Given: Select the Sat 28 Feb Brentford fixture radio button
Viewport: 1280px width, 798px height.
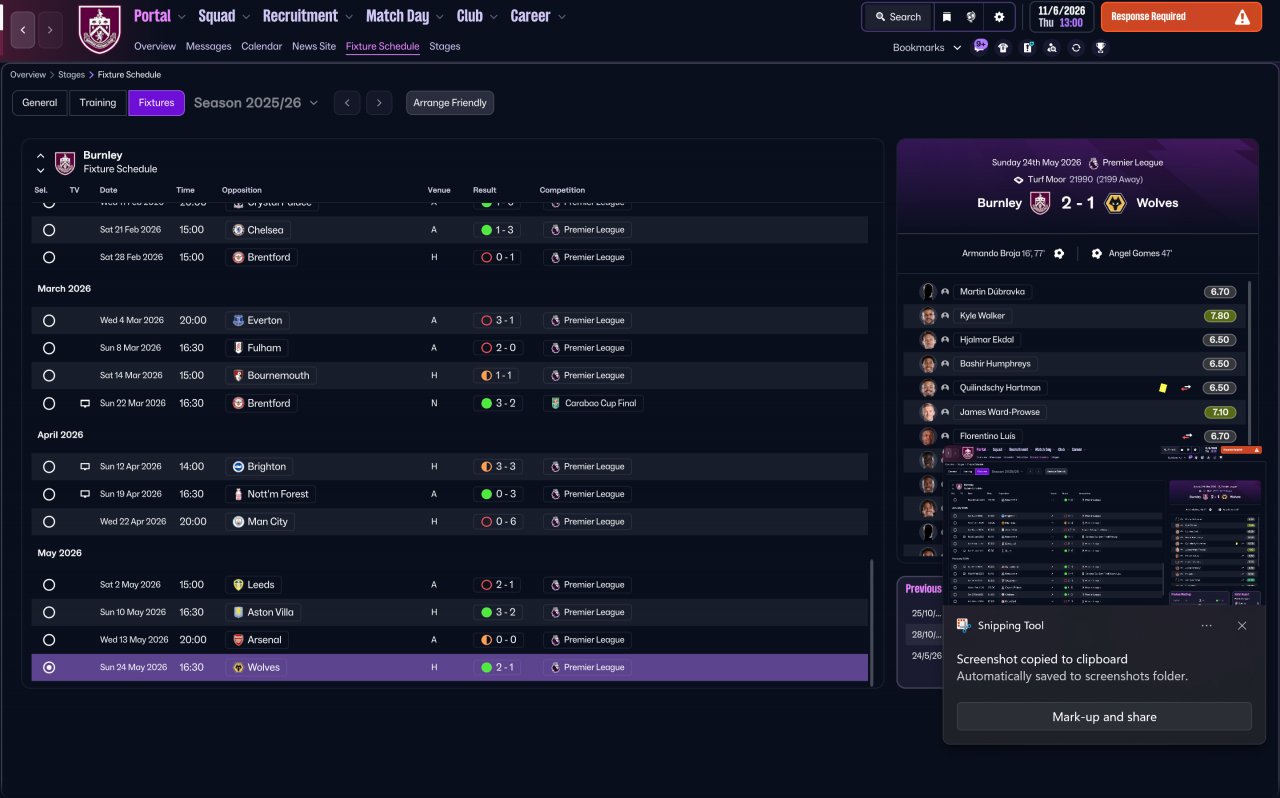Looking at the screenshot, I should [x=49, y=257].
